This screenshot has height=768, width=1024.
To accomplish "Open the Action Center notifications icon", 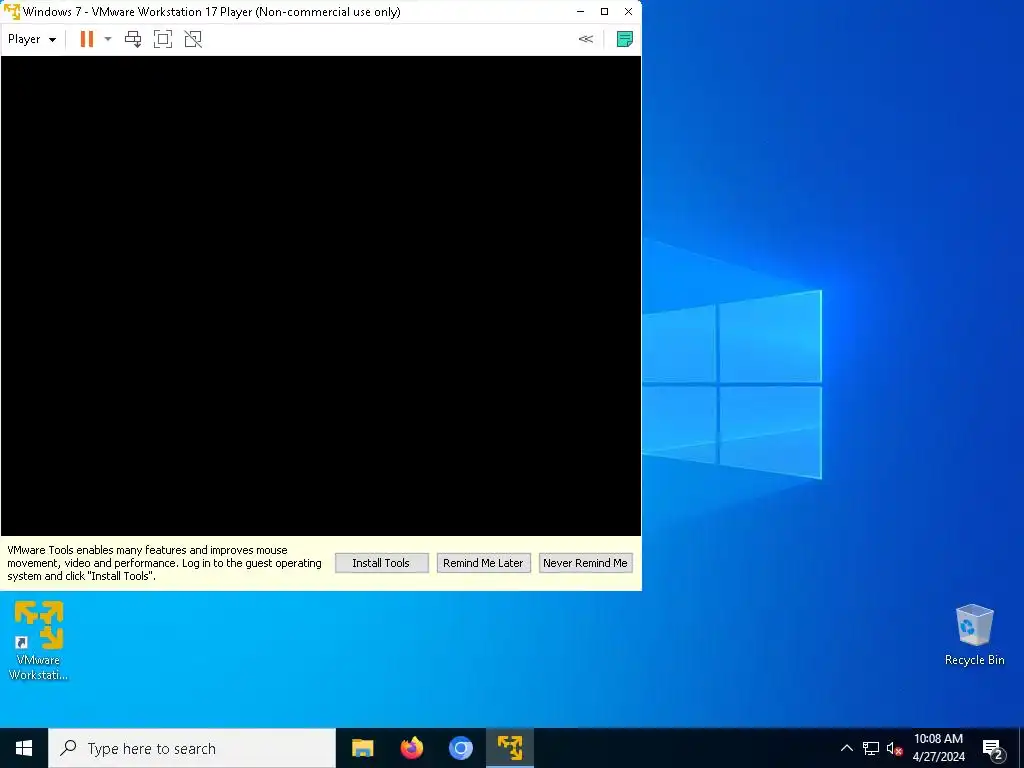I will (x=993, y=749).
